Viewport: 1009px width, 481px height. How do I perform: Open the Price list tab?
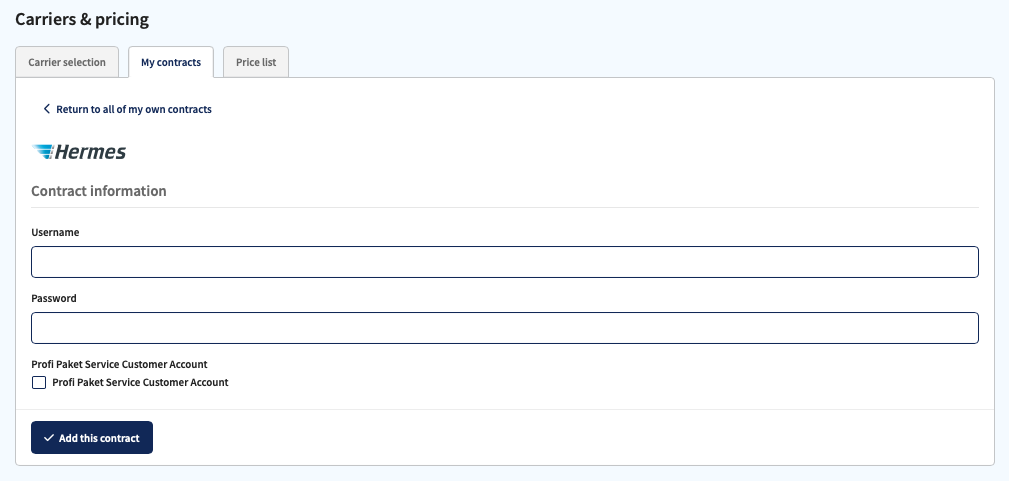click(256, 62)
